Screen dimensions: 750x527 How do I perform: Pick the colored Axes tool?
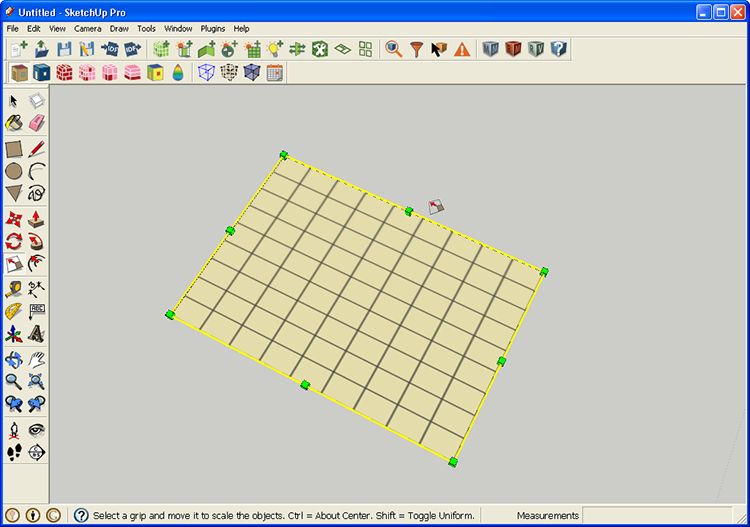click(x=14, y=334)
